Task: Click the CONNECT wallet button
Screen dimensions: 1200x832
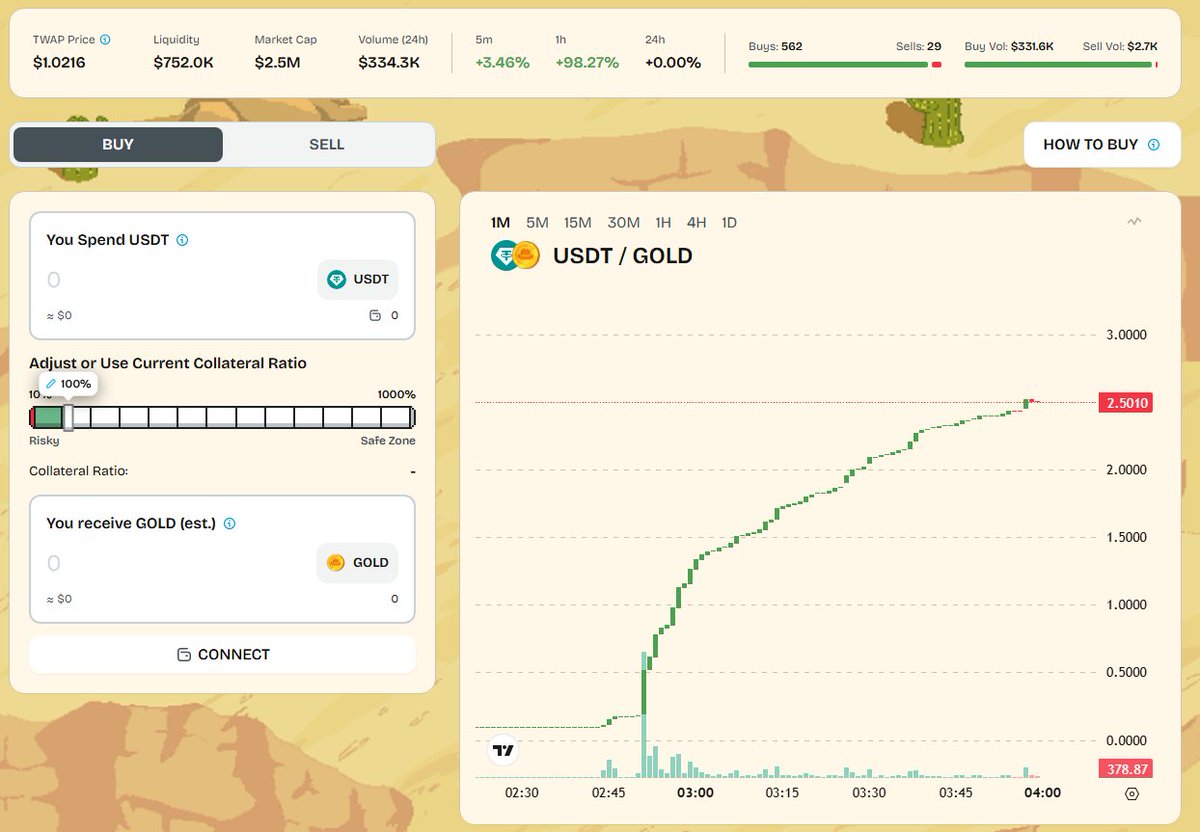Action: pyautogui.click(x=222, y=654)
